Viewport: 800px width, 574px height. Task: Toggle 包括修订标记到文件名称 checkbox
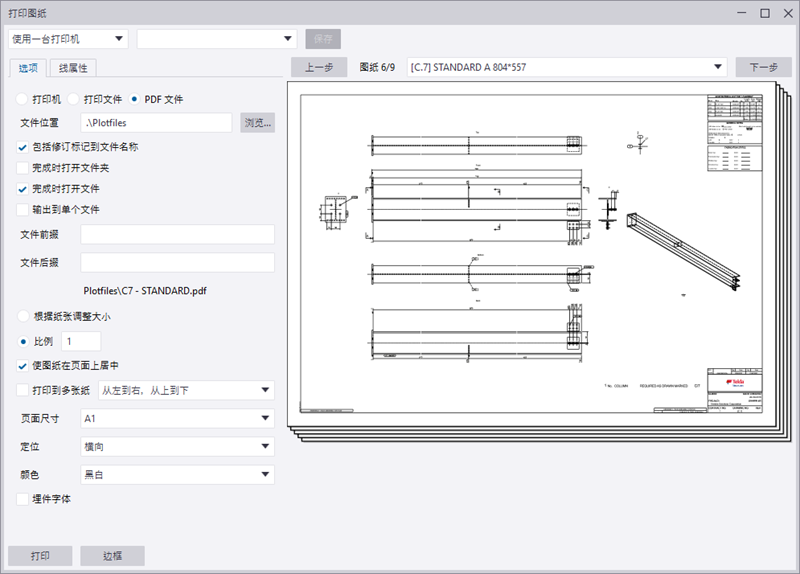pos(22,147)
